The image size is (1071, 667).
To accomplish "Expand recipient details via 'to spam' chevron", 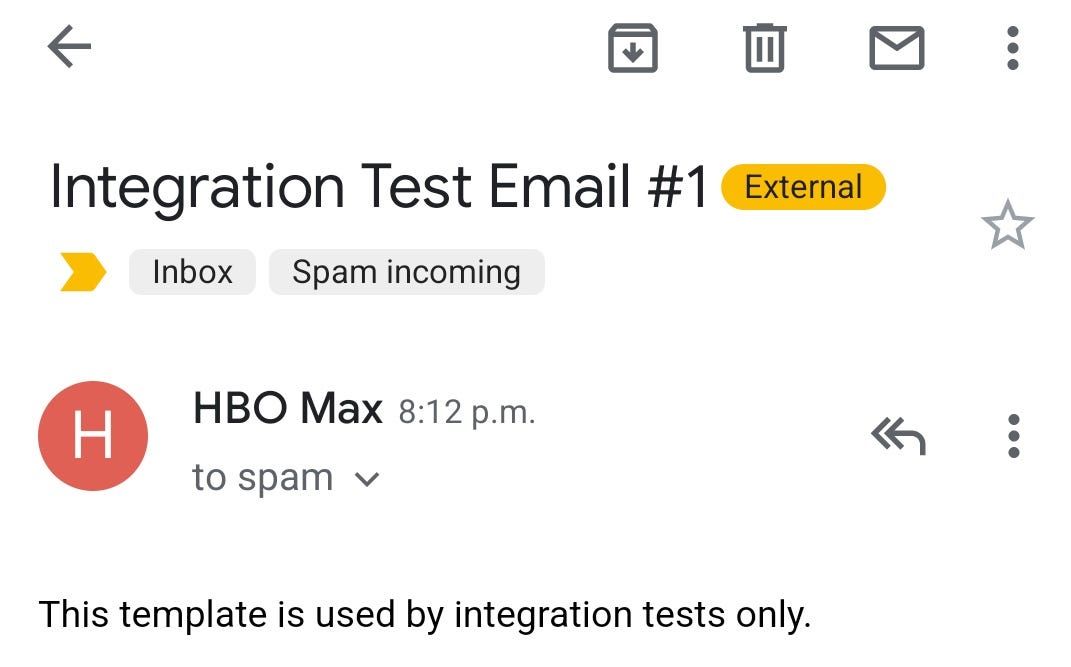I will [365, 477].
